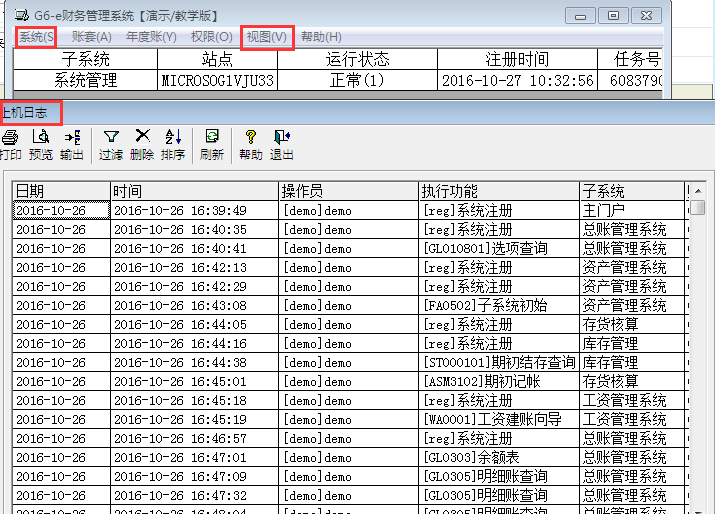Click station cell MICROSOG1VJU33
This screenshot has width=715, height=514.
coord(218,81)
